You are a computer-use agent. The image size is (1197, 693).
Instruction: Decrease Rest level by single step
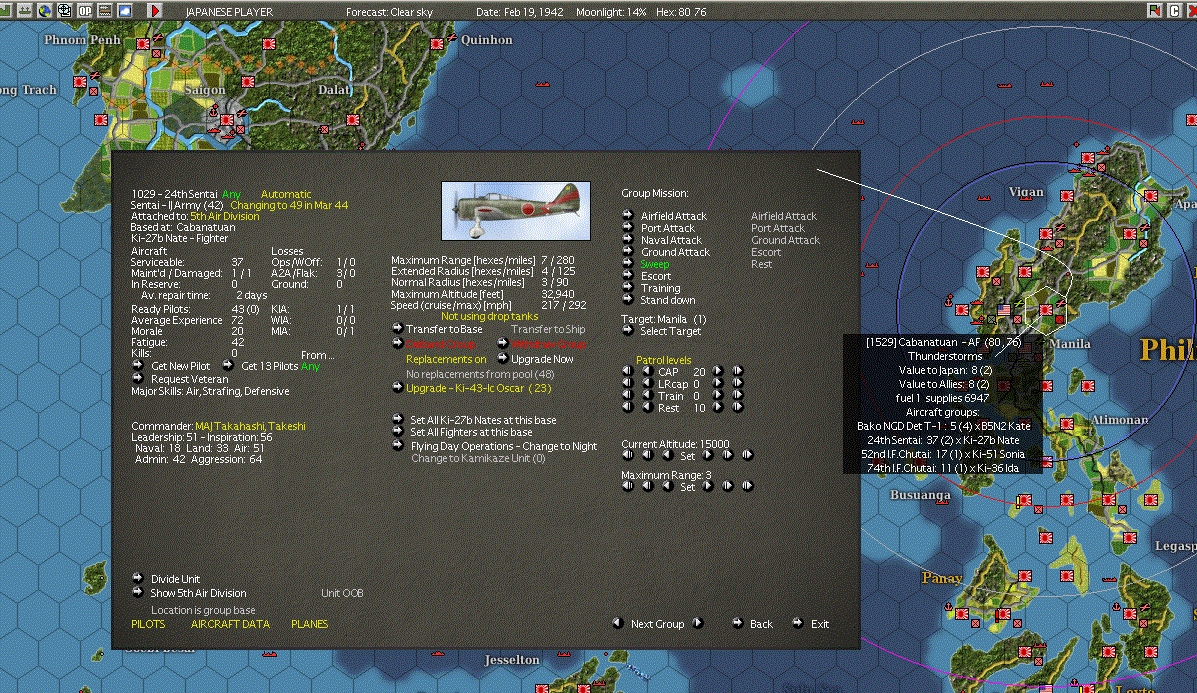pyautogui.click(x=647, y=407)
